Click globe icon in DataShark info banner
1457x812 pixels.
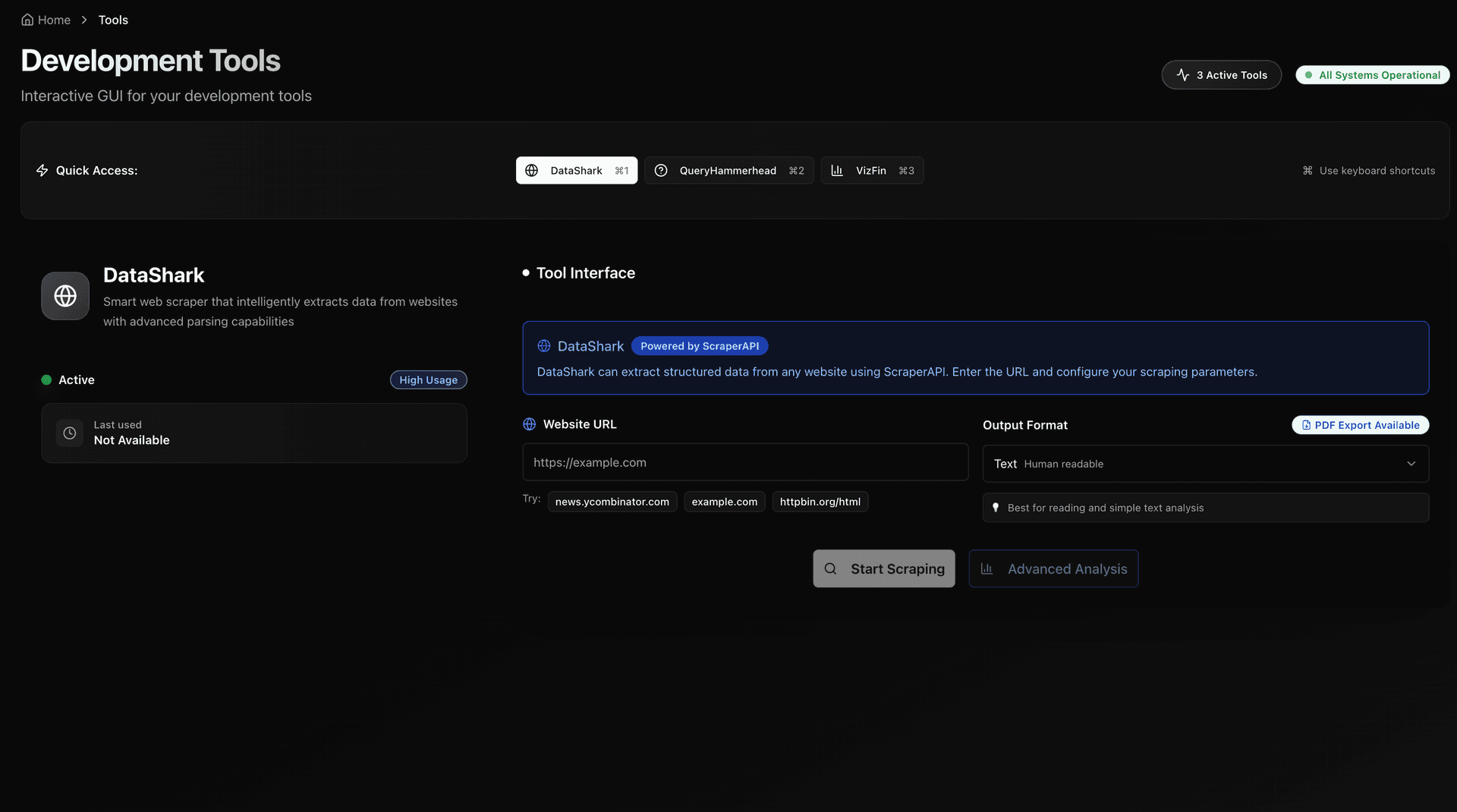point(544,346)
